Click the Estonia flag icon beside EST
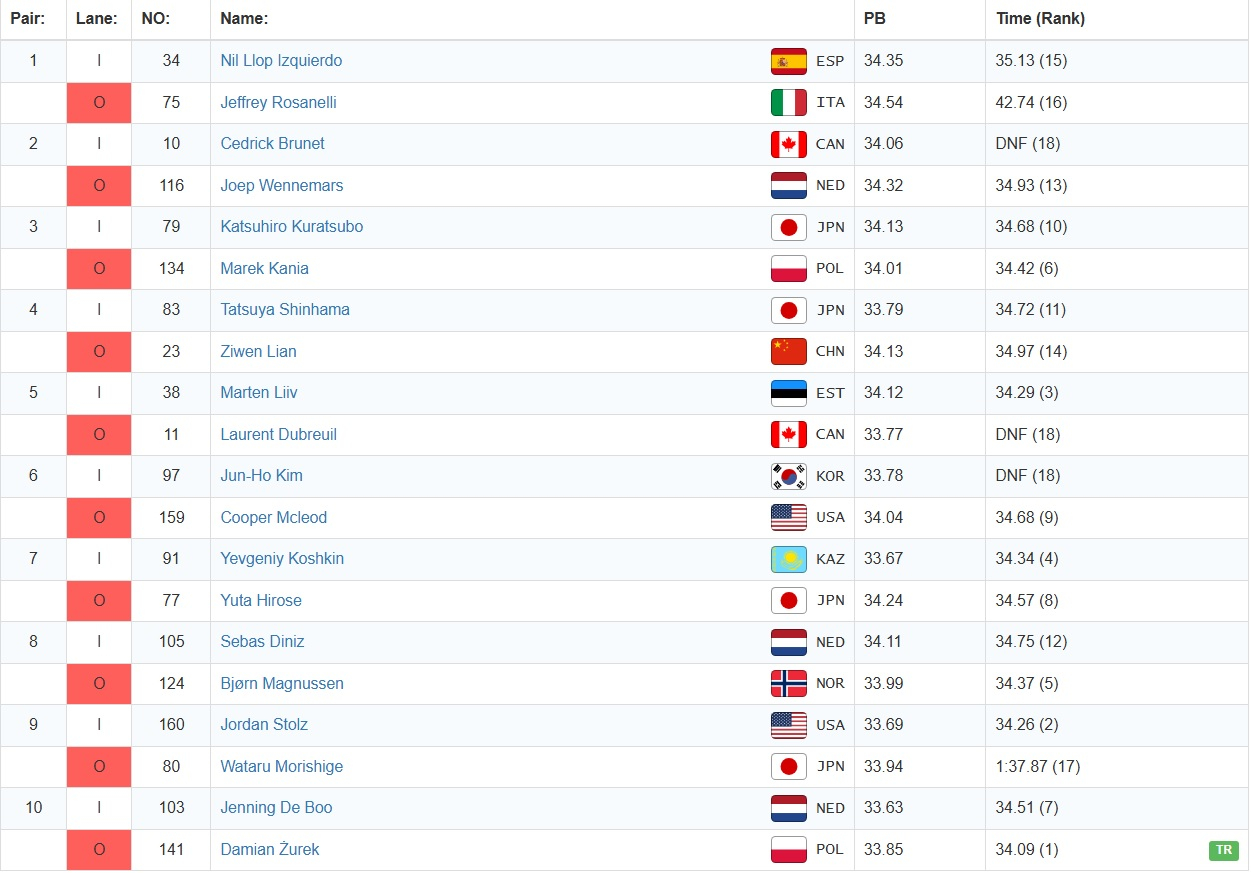The width and height of the screenshot is (1251, 873). 788,393
